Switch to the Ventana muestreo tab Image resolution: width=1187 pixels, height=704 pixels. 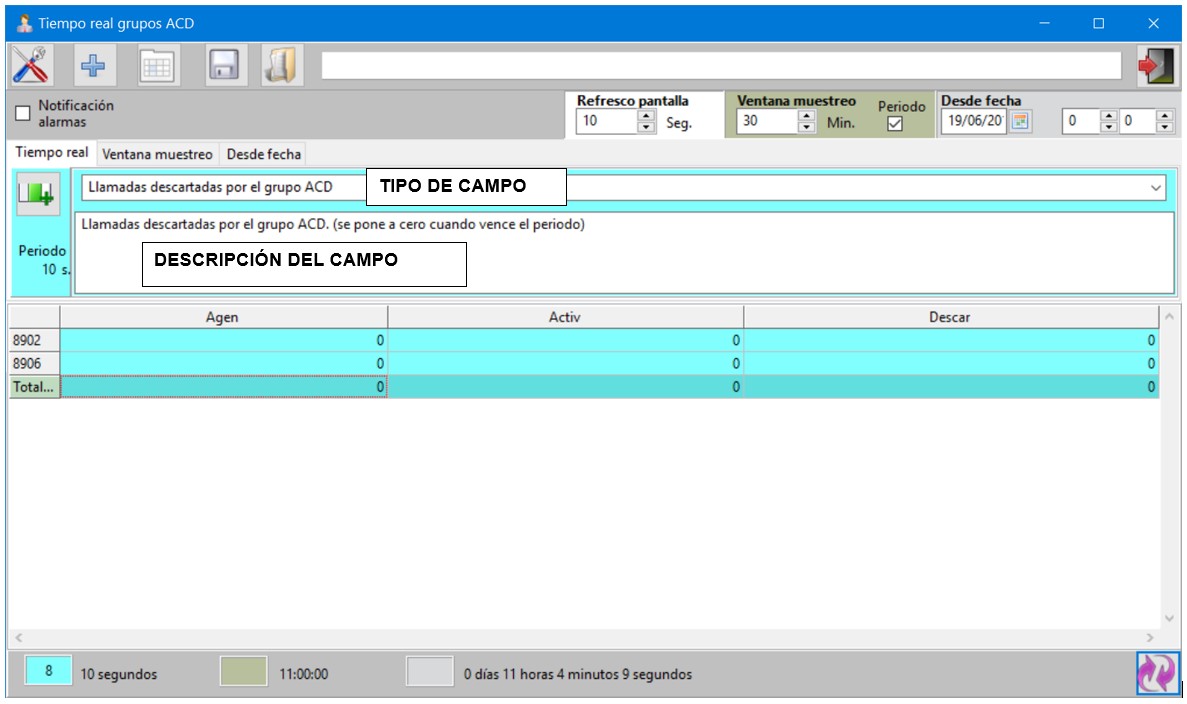pos(157,154)
